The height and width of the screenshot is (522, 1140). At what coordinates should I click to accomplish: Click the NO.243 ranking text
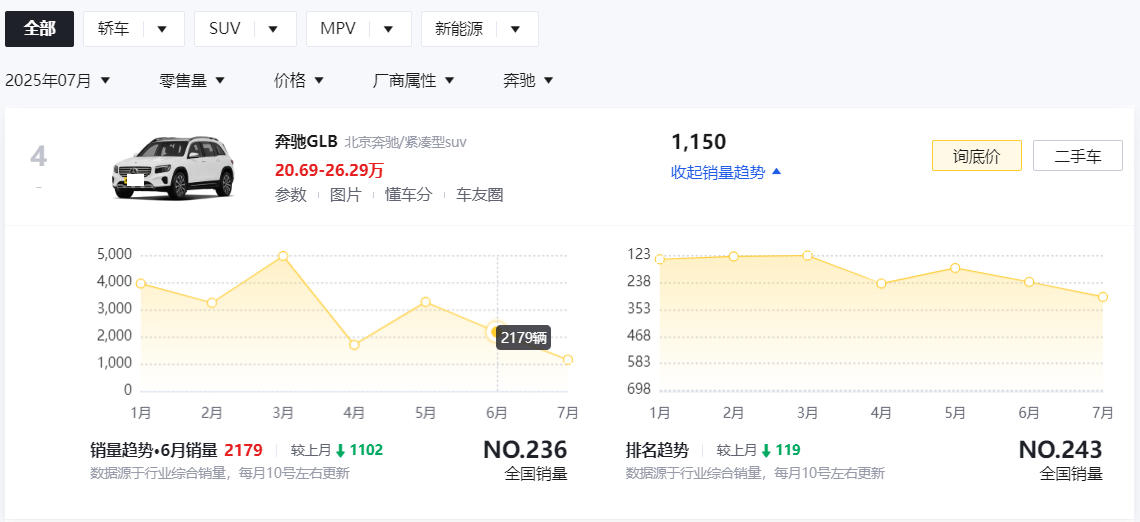click(1060, 449)
